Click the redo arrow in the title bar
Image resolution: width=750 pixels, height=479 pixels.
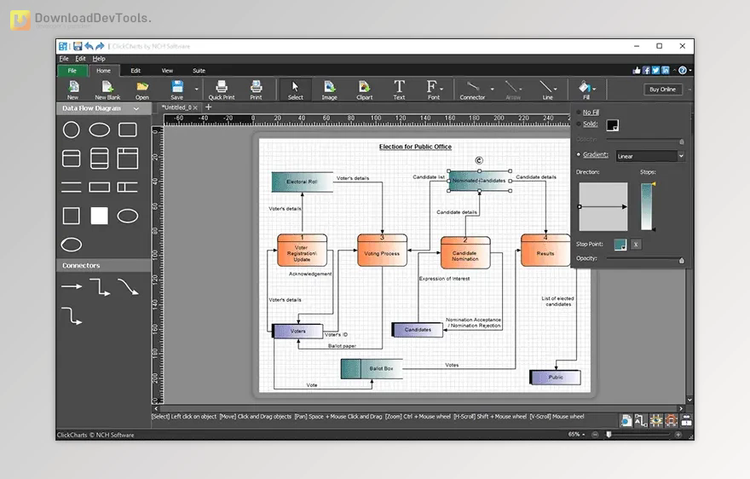(x=100, y=46)
